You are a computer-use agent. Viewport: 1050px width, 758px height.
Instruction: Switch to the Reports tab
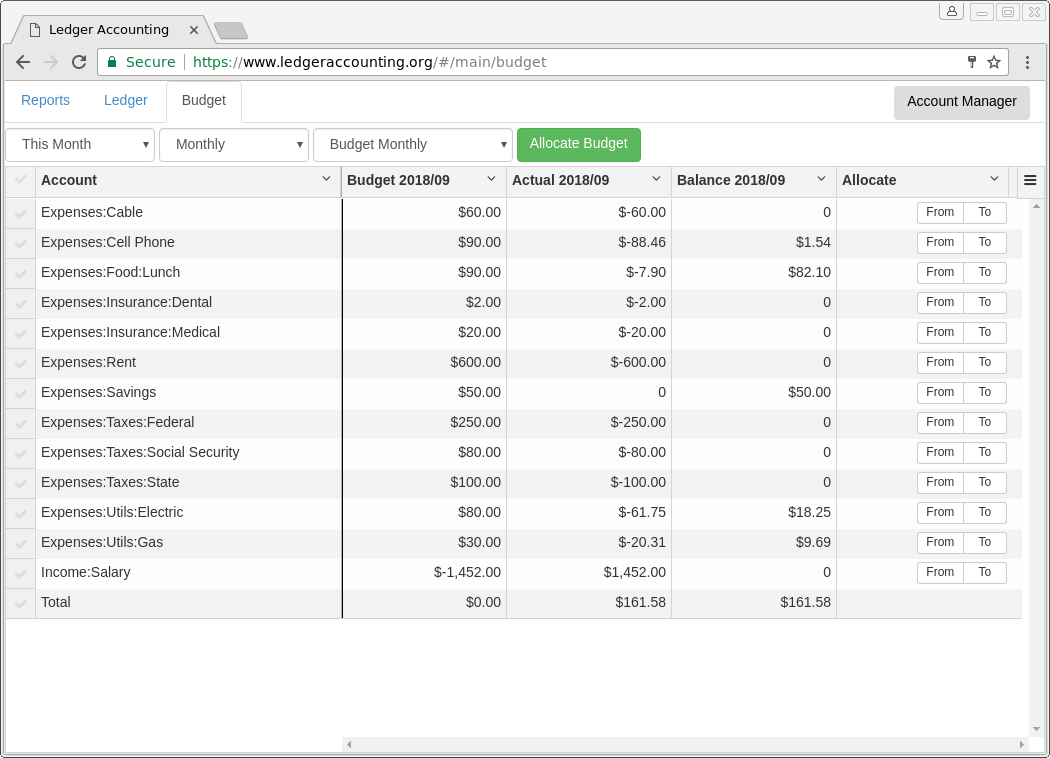[45, 101]
